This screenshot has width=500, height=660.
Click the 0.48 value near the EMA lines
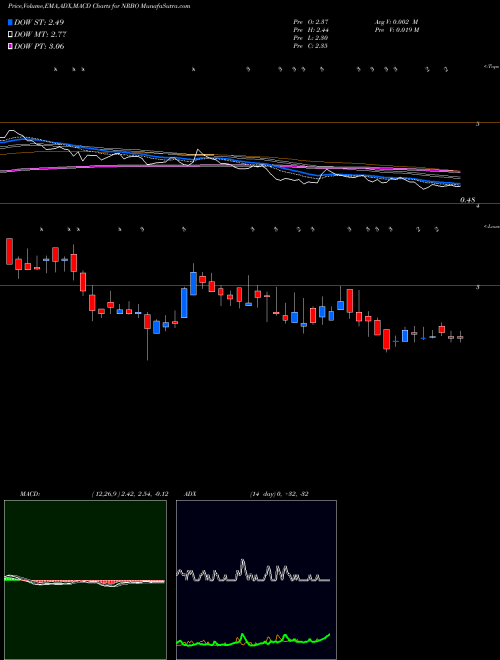468,201
